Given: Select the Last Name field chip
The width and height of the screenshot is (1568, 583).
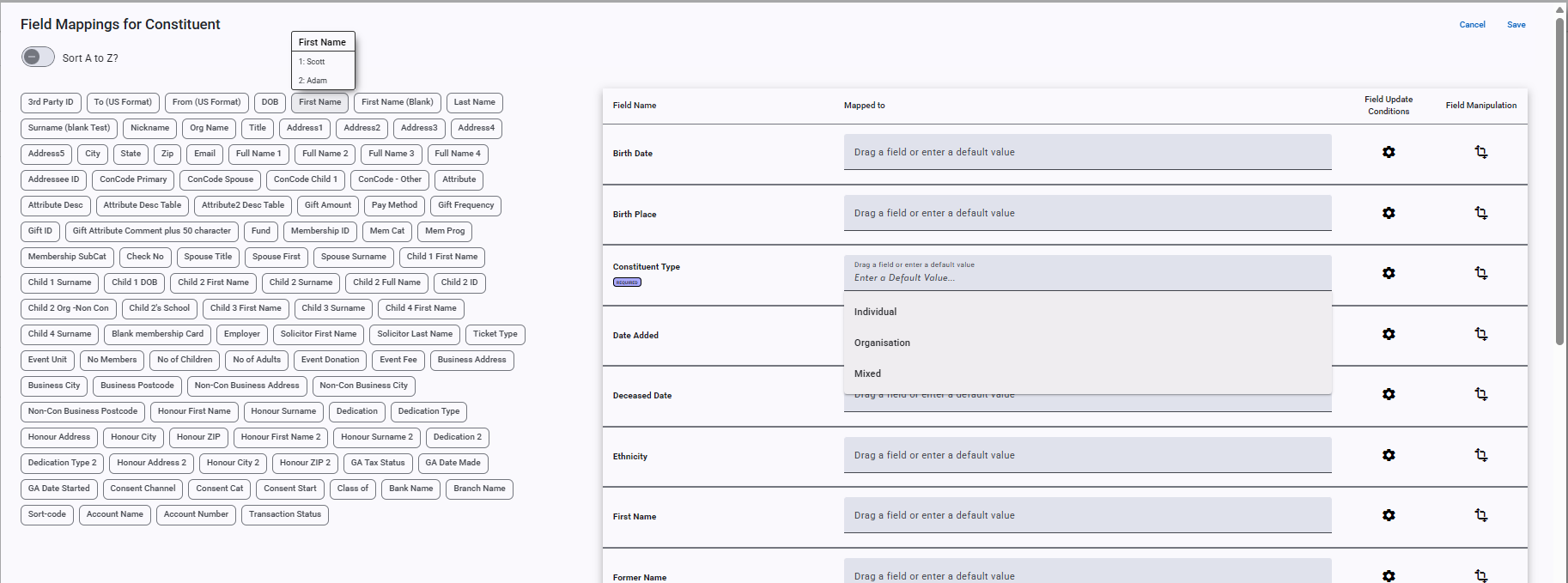Looking at the screenshot, I should pyautogui.click(x=474, y=102).
